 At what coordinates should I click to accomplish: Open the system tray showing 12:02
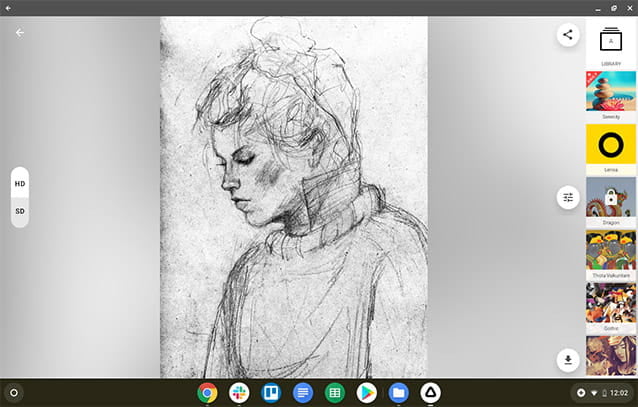pyautogui.click(x=602, y=393)
